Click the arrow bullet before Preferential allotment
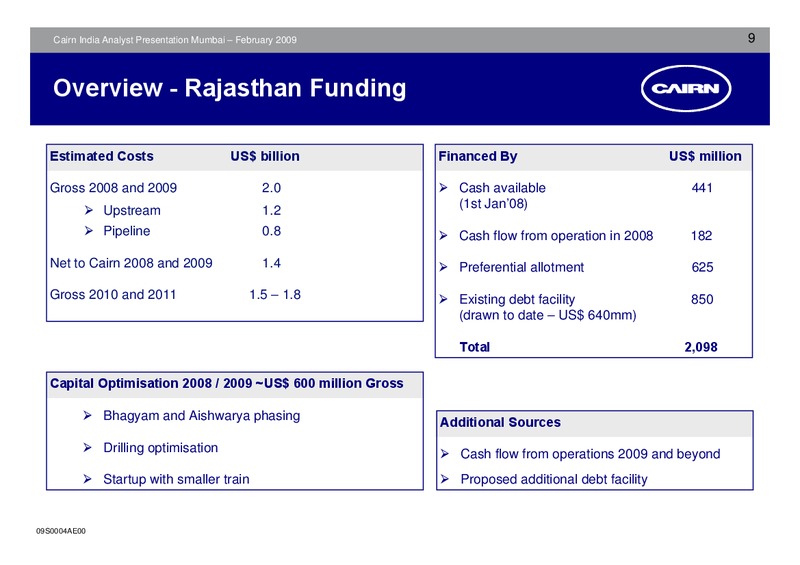The image size is (800, 565). click(x=444, y=267)
